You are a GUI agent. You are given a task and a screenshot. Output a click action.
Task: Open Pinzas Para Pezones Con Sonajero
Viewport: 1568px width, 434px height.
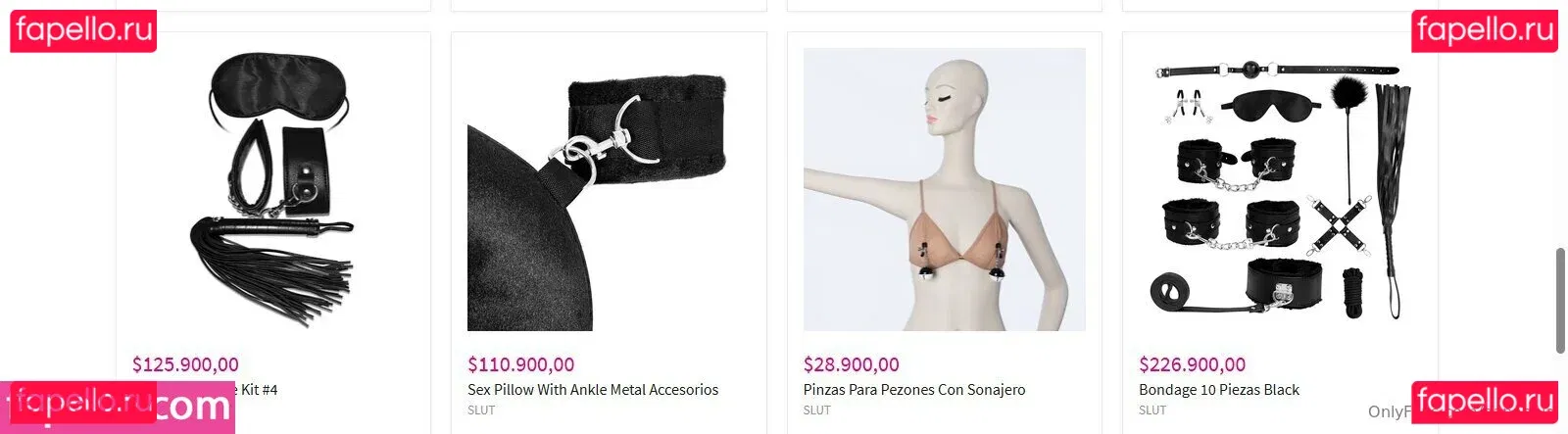[914, 390]
